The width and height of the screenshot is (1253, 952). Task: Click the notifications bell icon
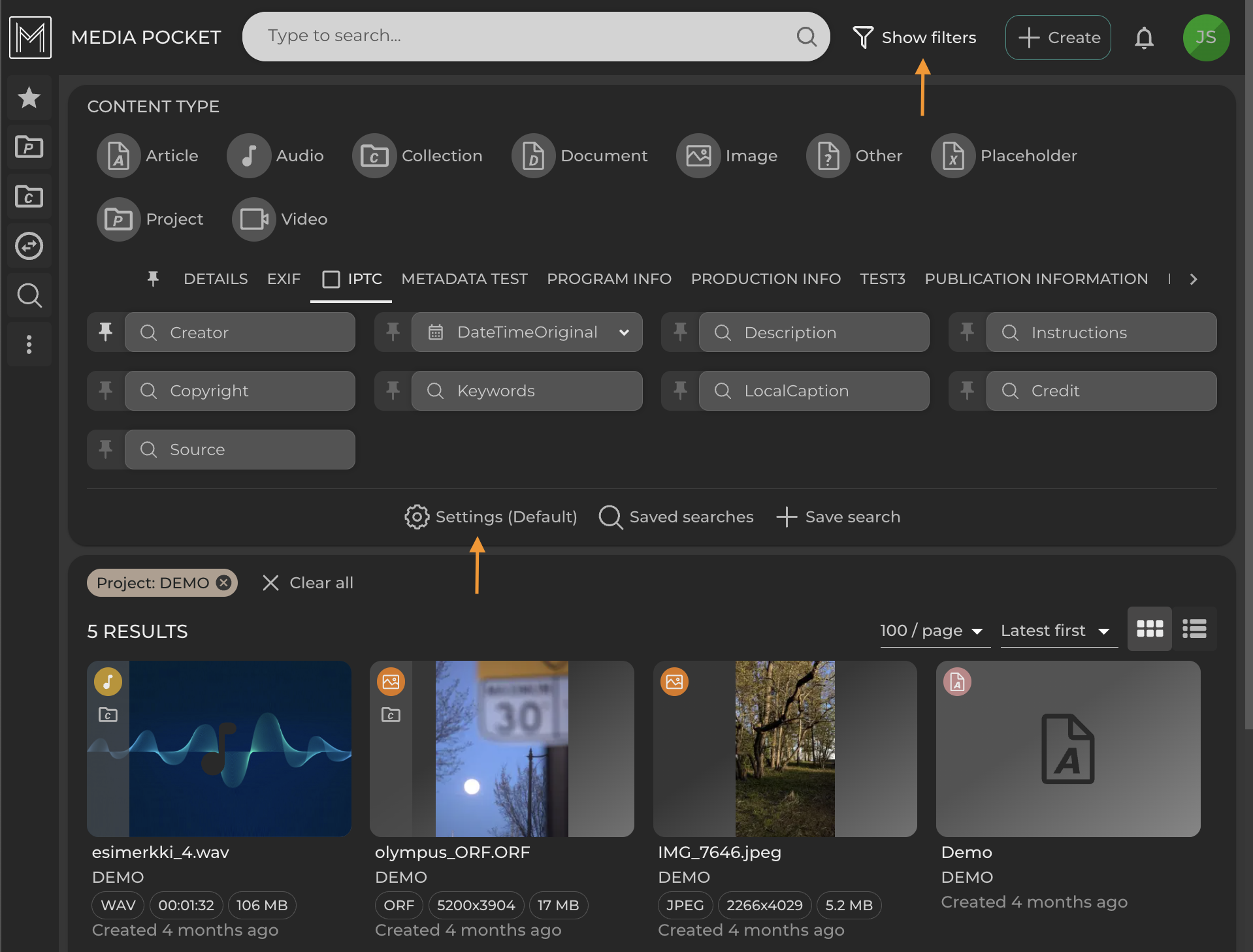[x=1144, y=38]
